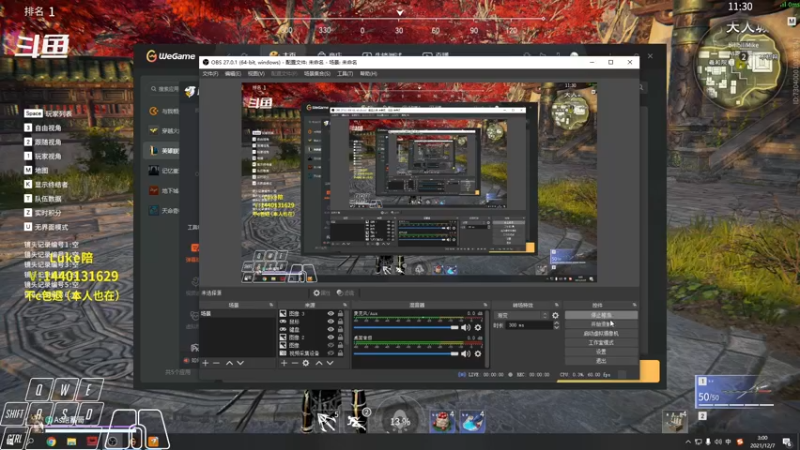The width and height of the screenshot is (800, 450).
Task: Hide the 图像 3 source using its eye
Action: click(x=331, y=314)
